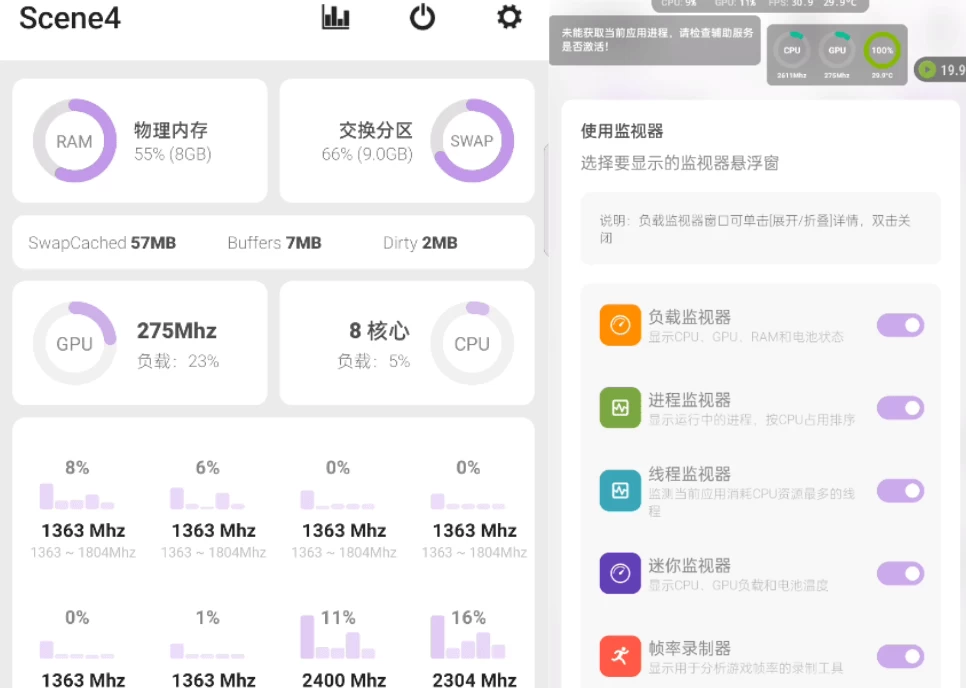966x688 pixels.
Task: Open settings via the gear icon
Action: [509, 17]
